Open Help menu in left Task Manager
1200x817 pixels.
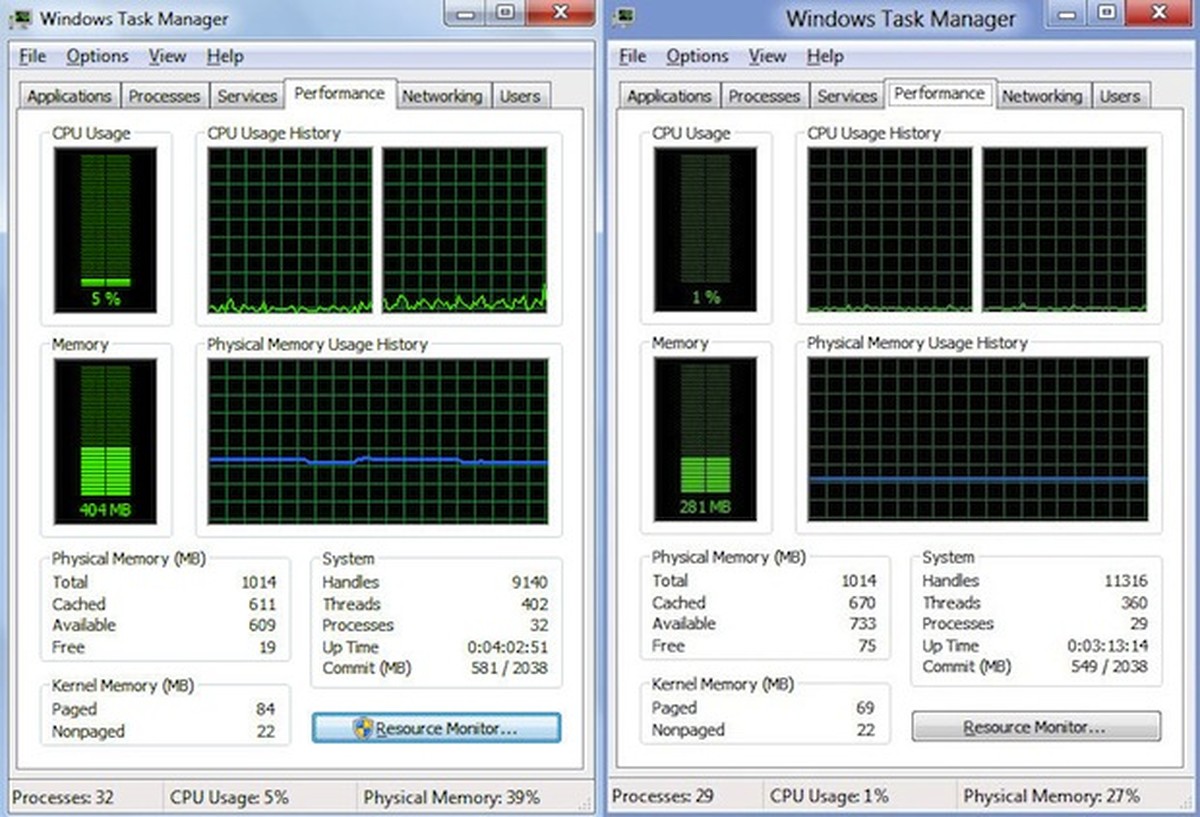[x=225, y=56]
